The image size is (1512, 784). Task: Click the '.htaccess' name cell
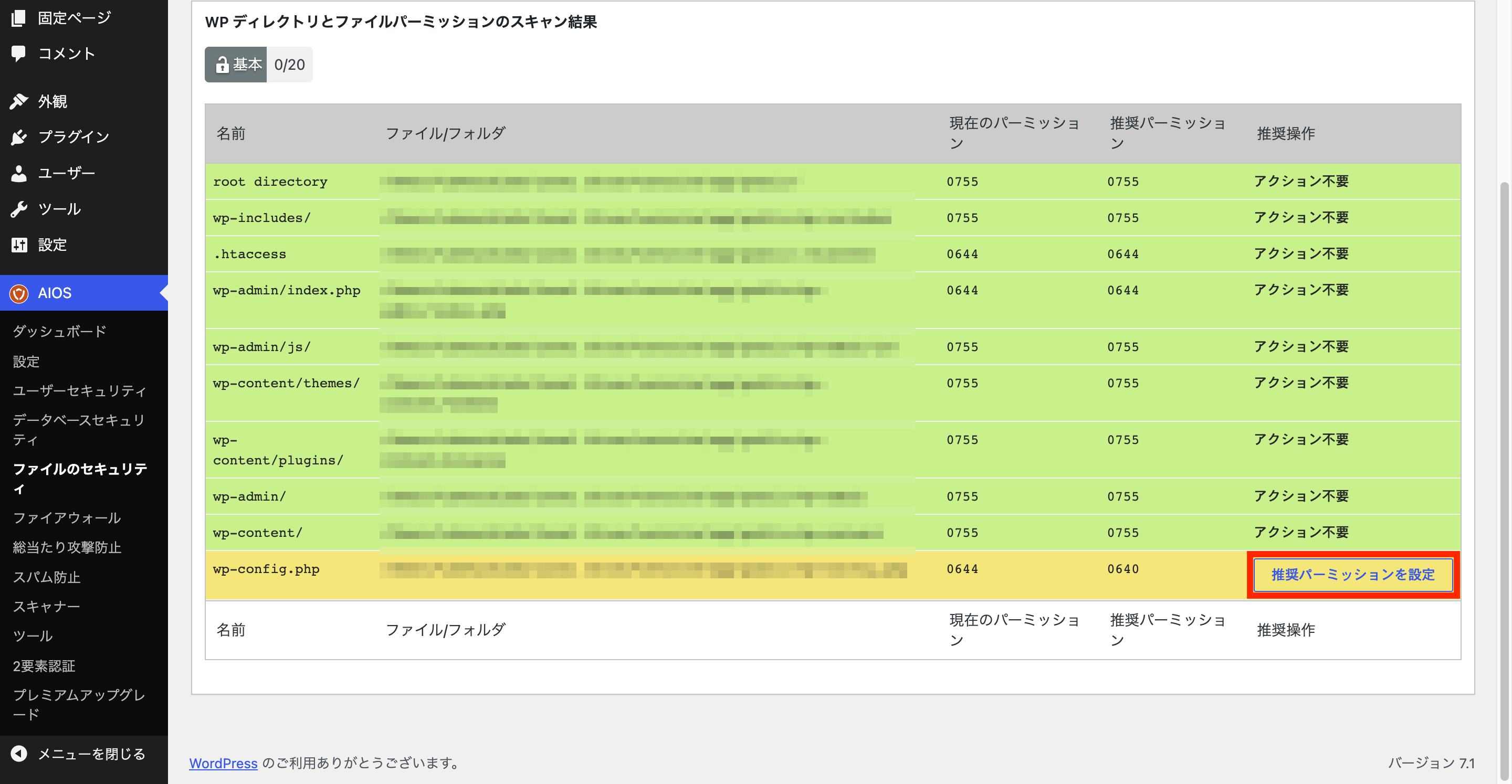click(249, 254)
